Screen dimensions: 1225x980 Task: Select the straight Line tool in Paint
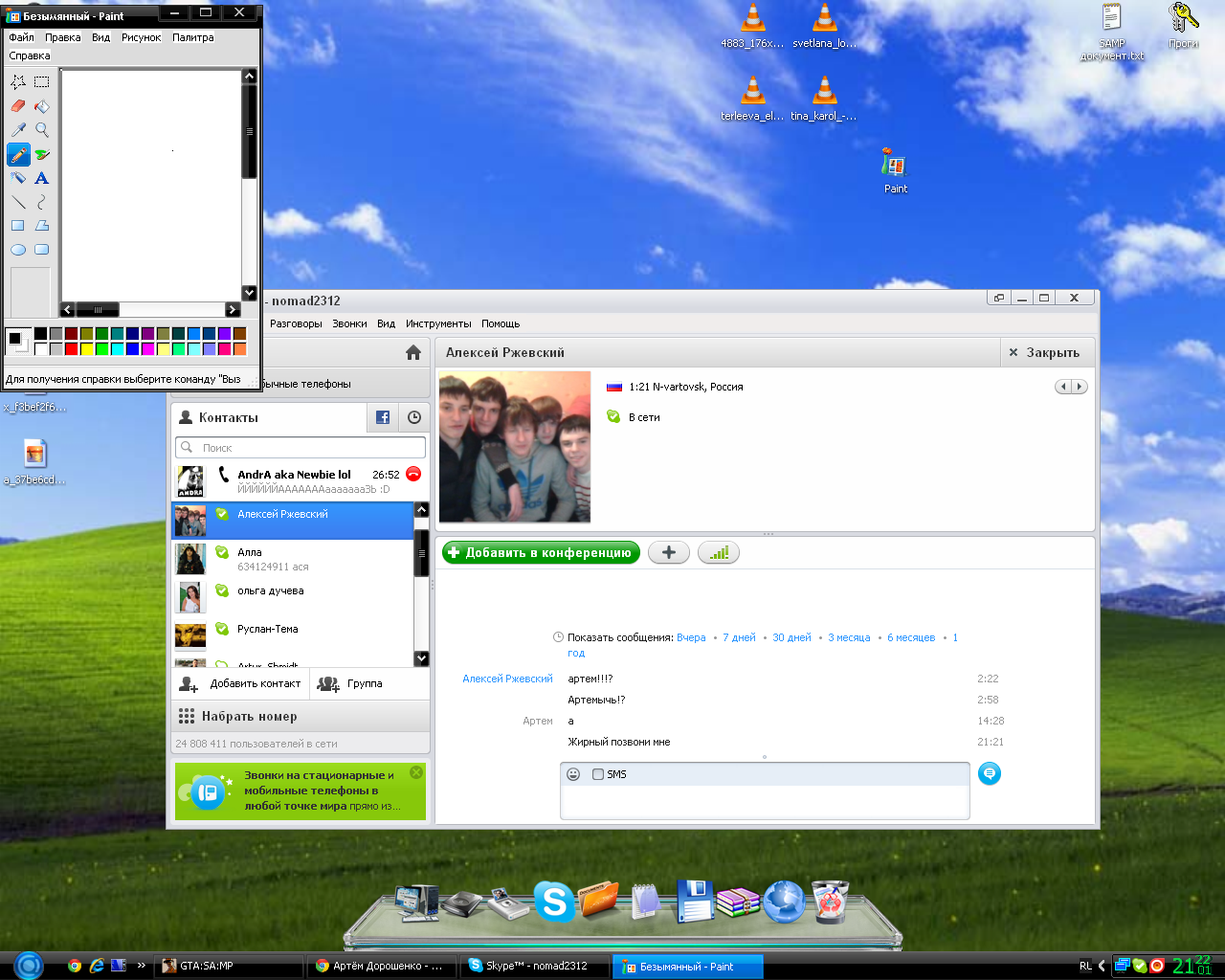coord(18,202)
